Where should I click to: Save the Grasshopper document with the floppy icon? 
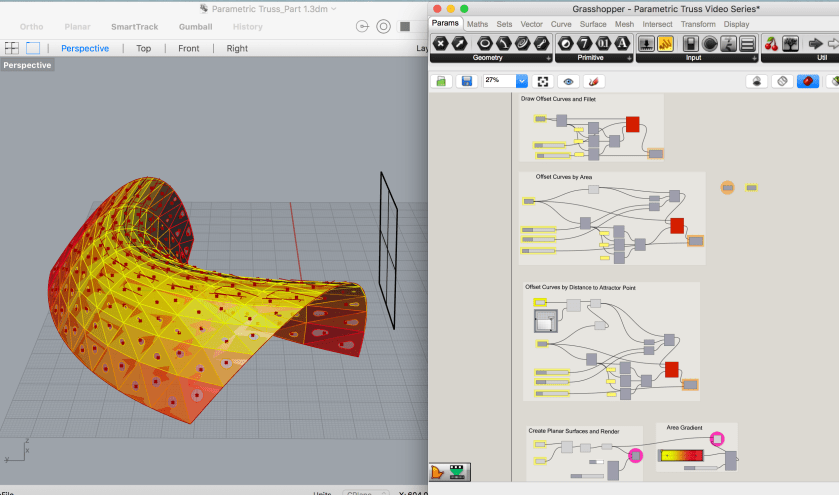click(466, 81)
